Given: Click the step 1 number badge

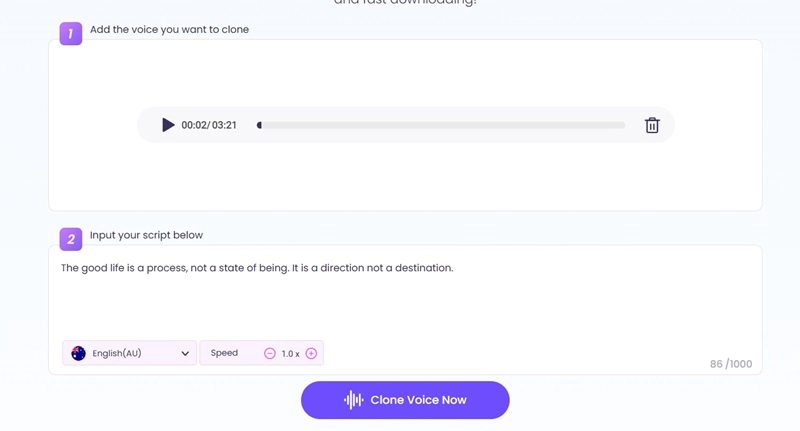Looking at the screenshot, I should (71, 33).
